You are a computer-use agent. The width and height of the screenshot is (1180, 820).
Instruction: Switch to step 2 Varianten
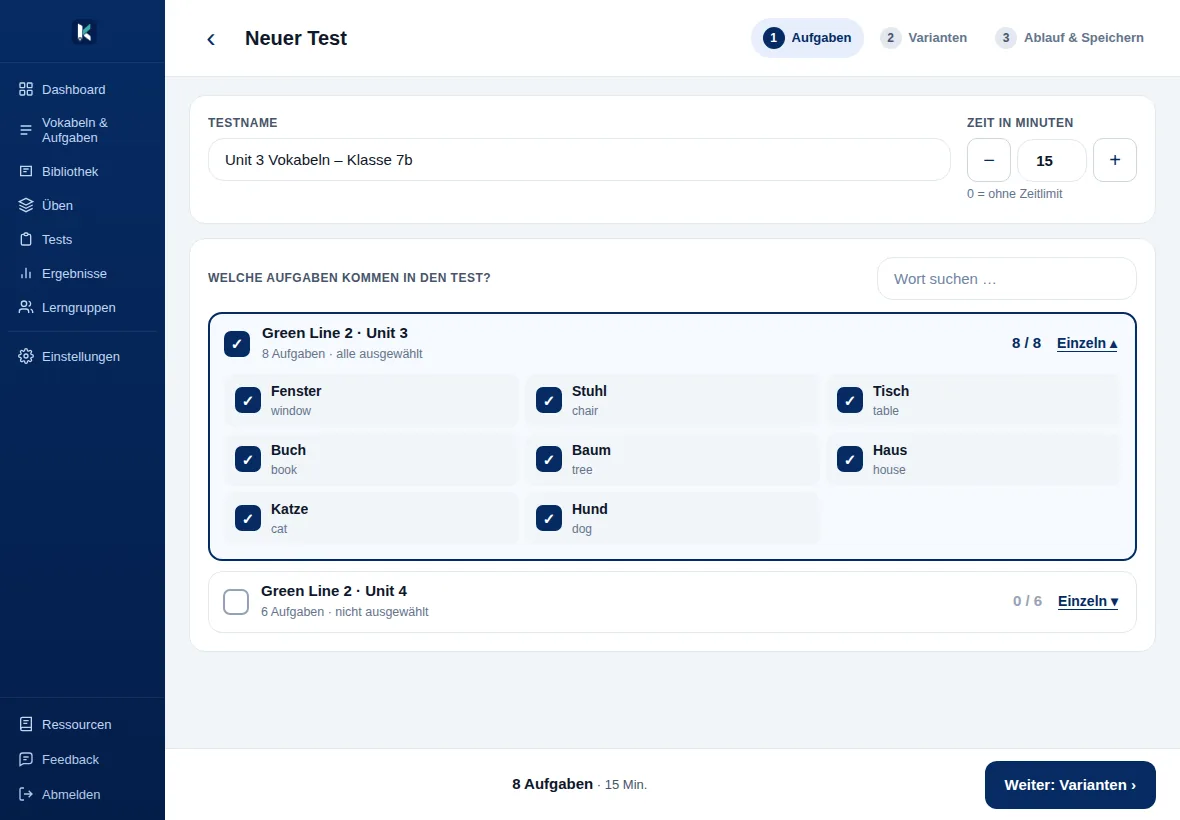coord(924,38)
